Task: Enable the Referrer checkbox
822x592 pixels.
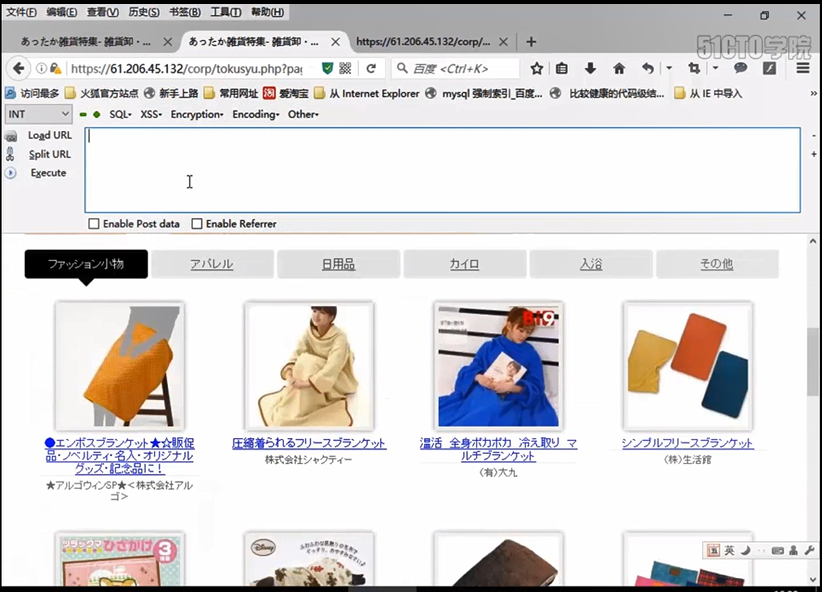Action: [x=197, y=223]
